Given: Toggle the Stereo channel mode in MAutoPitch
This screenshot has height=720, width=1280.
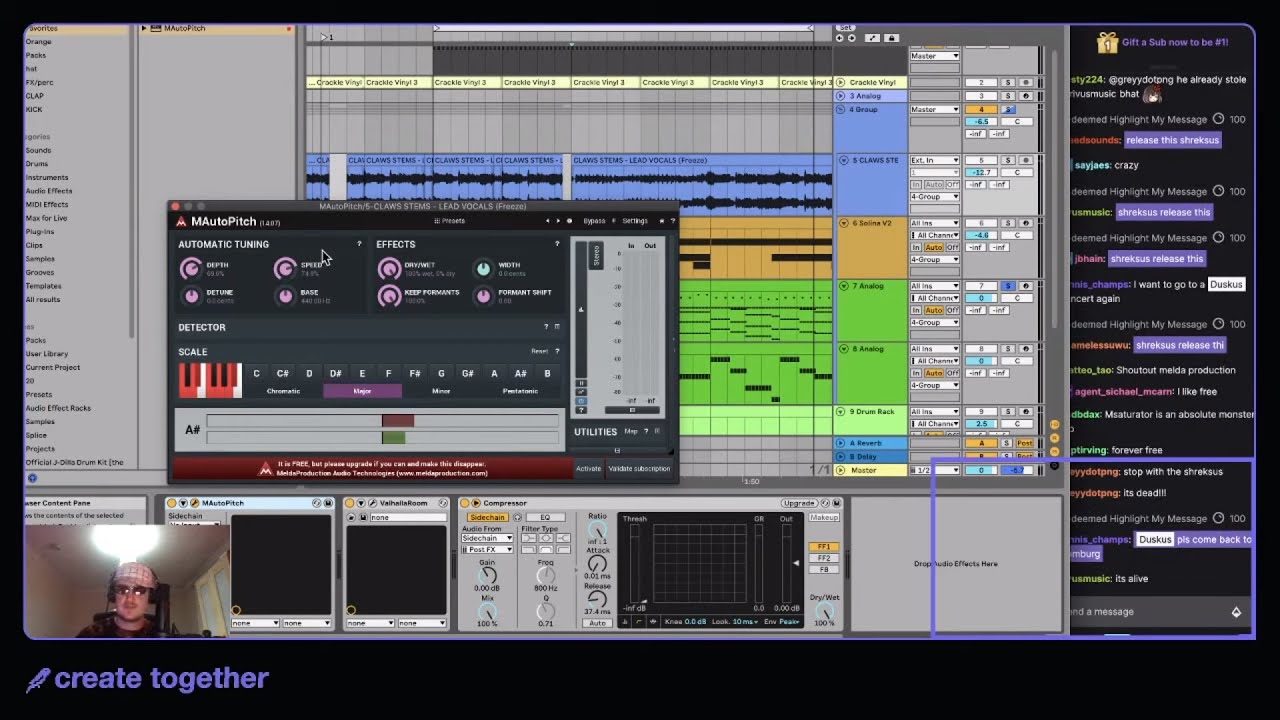Looking at the screenshot, I should point(596,255).
